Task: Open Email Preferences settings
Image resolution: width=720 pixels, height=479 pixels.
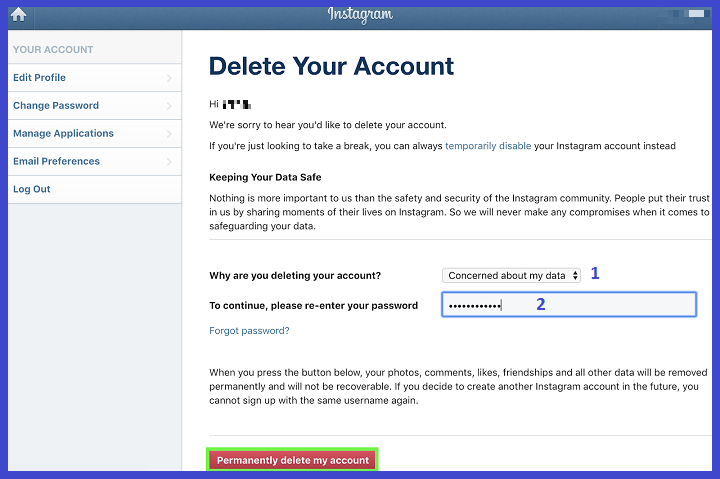Action: click(56, 161)
